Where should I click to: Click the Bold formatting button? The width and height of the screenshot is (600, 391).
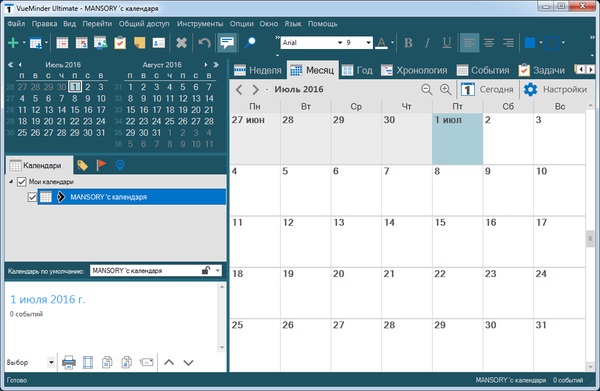tap(408, 42)
